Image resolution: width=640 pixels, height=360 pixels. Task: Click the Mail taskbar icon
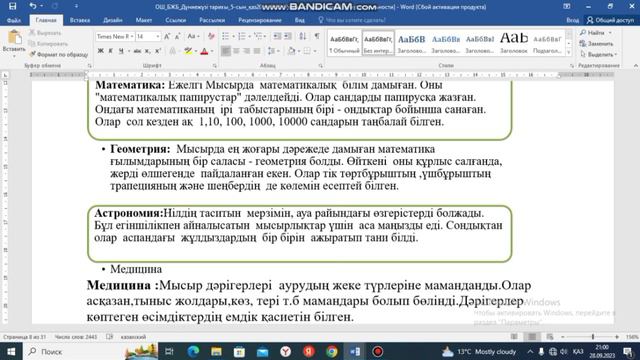[x=262, y=351]
